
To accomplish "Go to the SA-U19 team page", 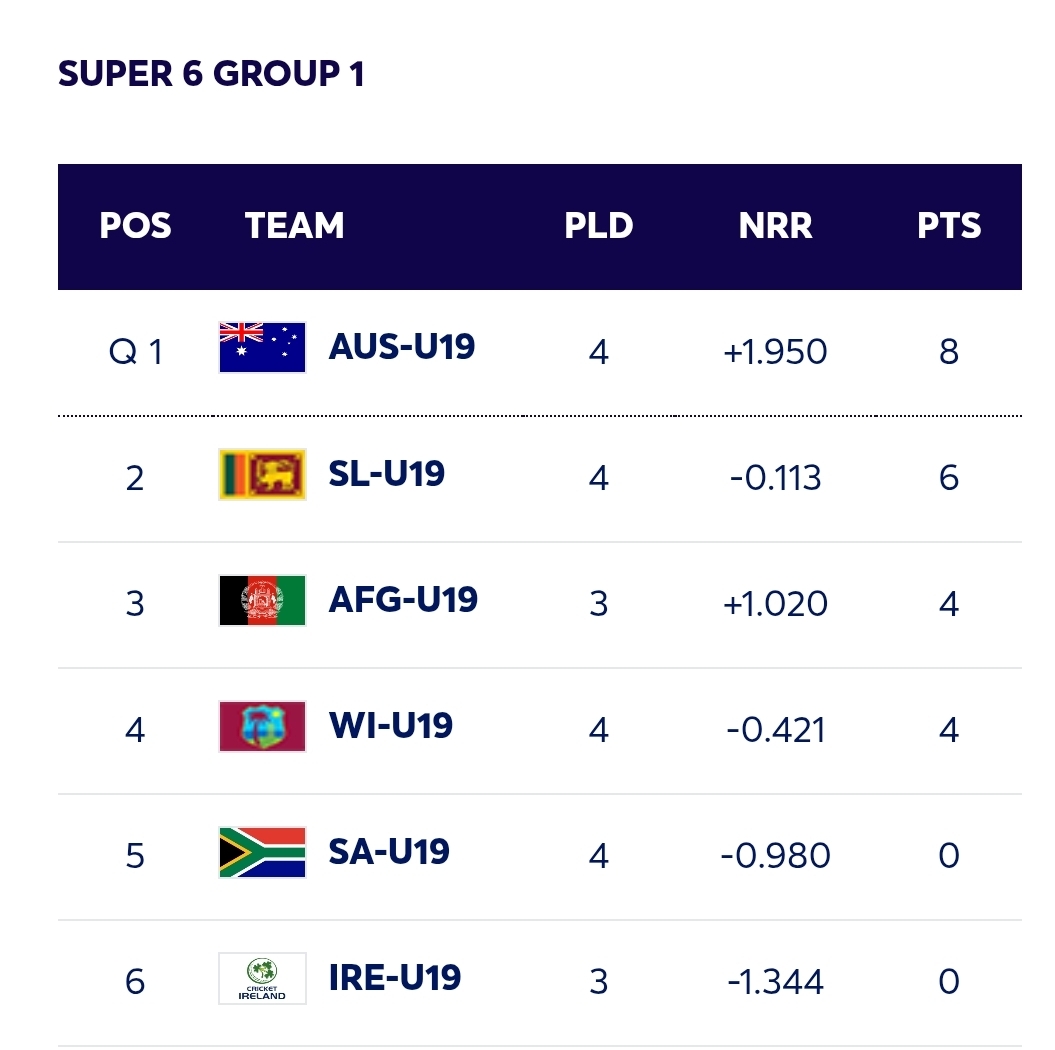I will click(389, 852).
